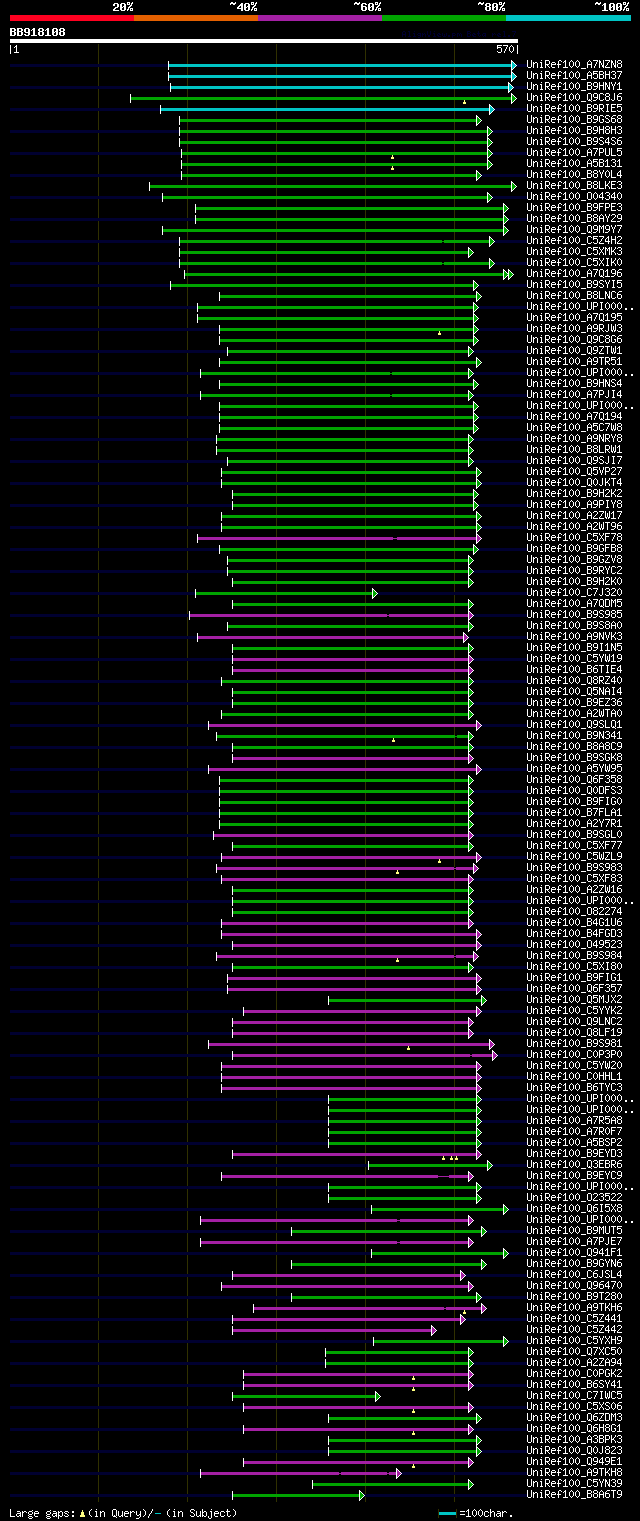Open hit UniRef100_B8A6T9
This screenshot has height=1521, width=640.
[x=572, y=1494]
